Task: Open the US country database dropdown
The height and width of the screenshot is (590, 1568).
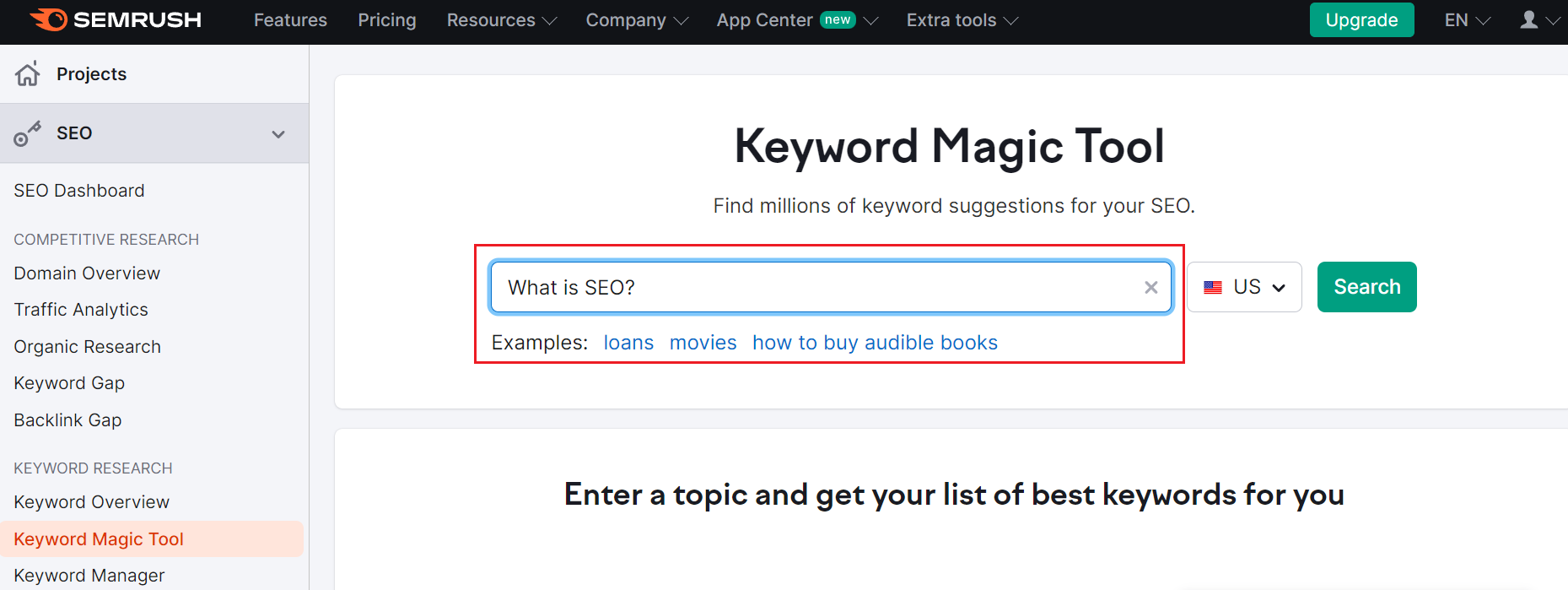Action: (1244, 287)
